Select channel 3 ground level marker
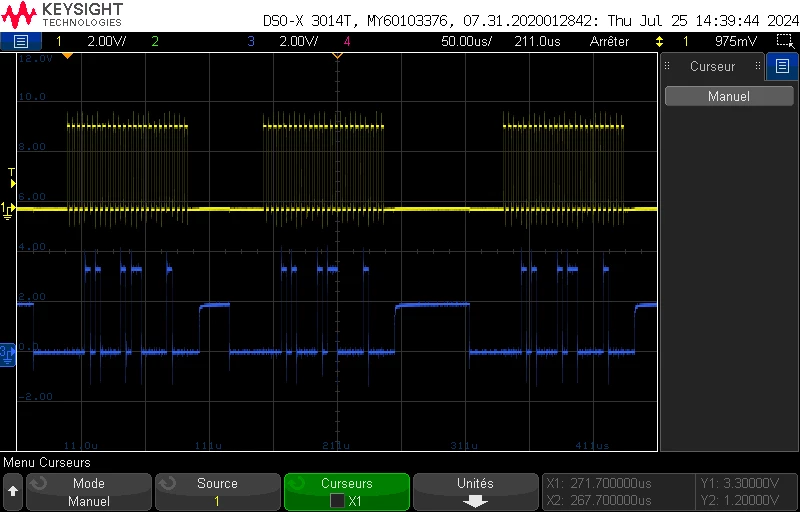This screenshot has height=512, width=800. (7, 355)
